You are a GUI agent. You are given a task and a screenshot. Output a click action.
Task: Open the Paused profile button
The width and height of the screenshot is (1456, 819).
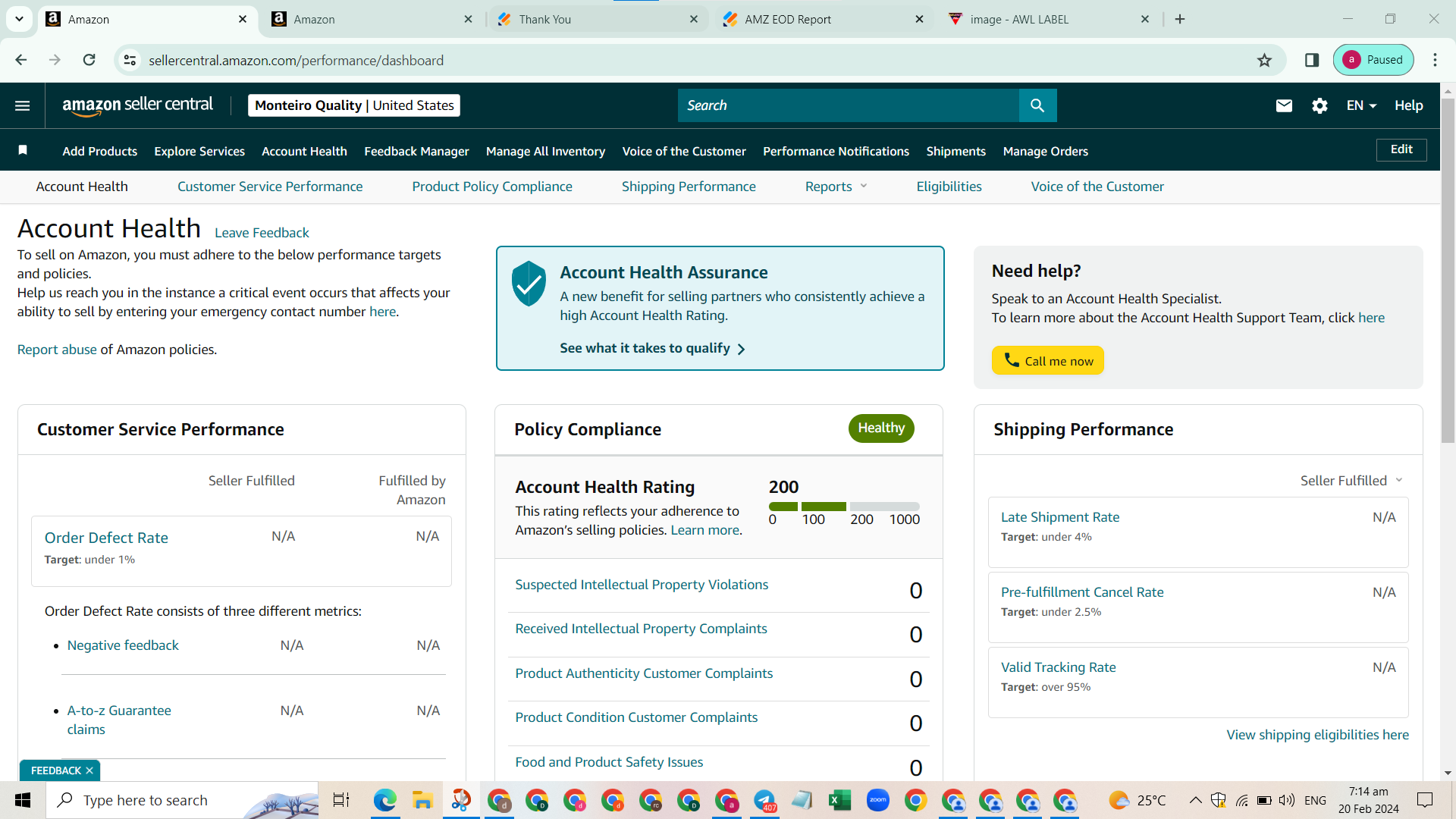(x=1373, y=60)
